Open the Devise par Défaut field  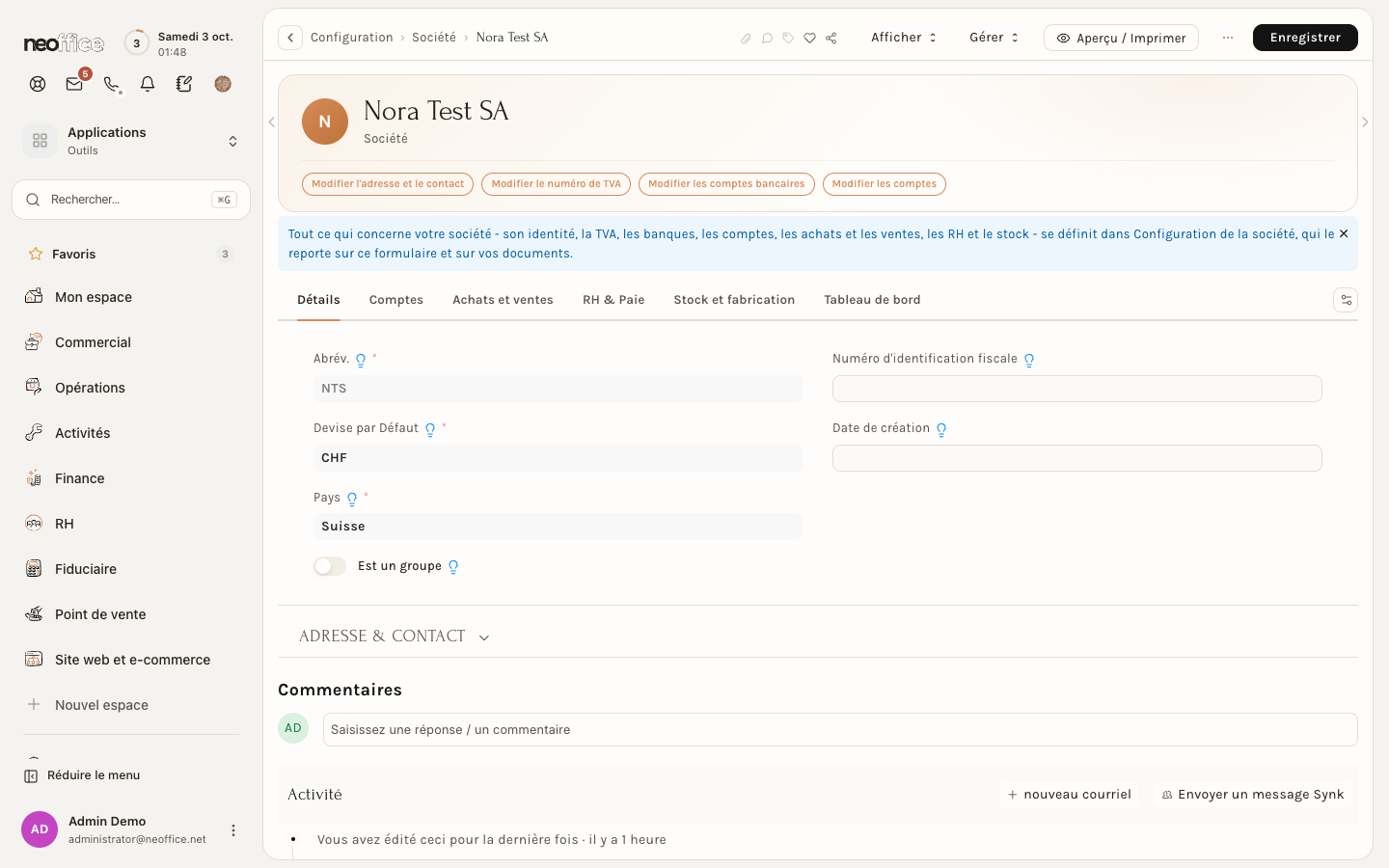[x=558, y=458]
